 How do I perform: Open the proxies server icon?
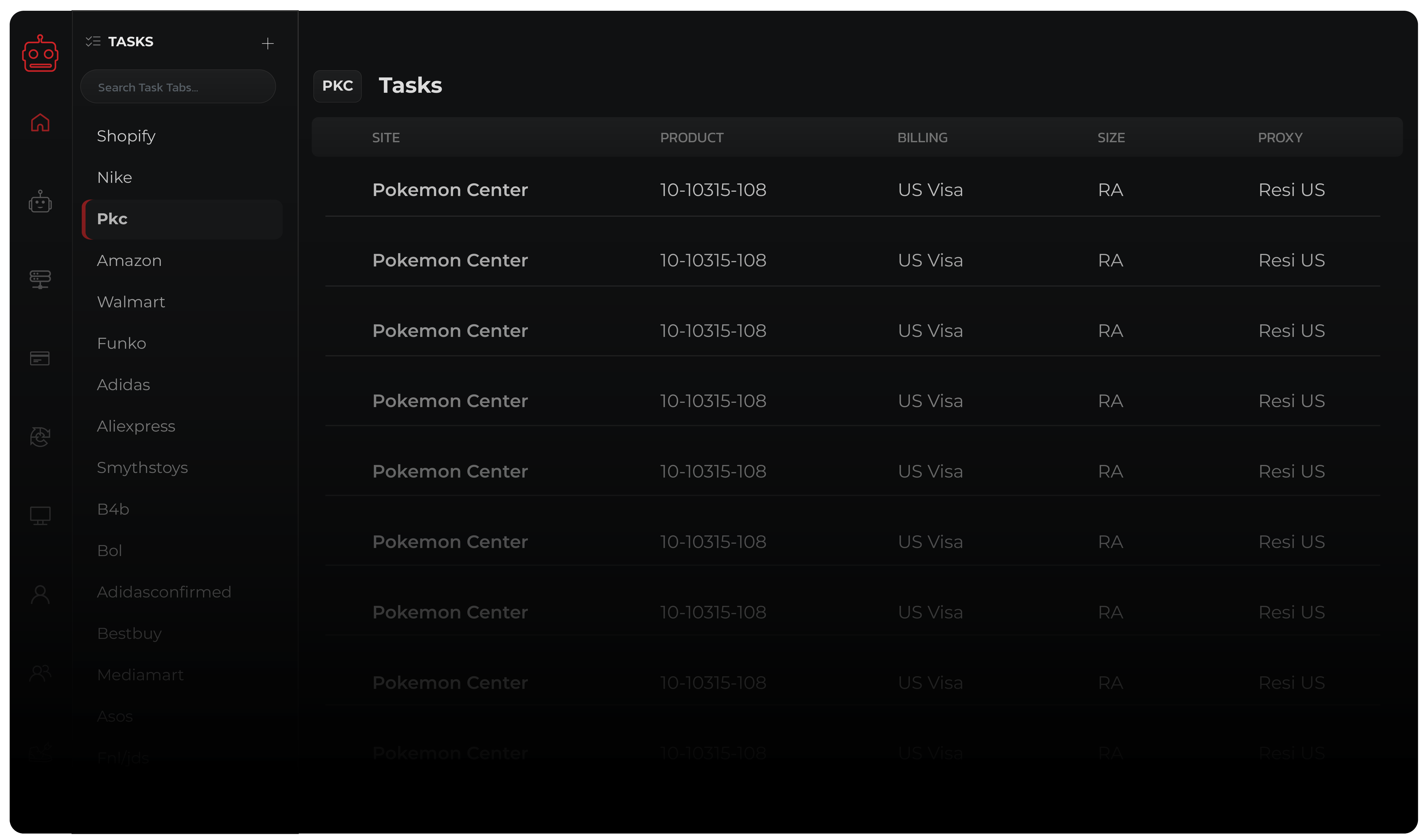pos(40,279)
